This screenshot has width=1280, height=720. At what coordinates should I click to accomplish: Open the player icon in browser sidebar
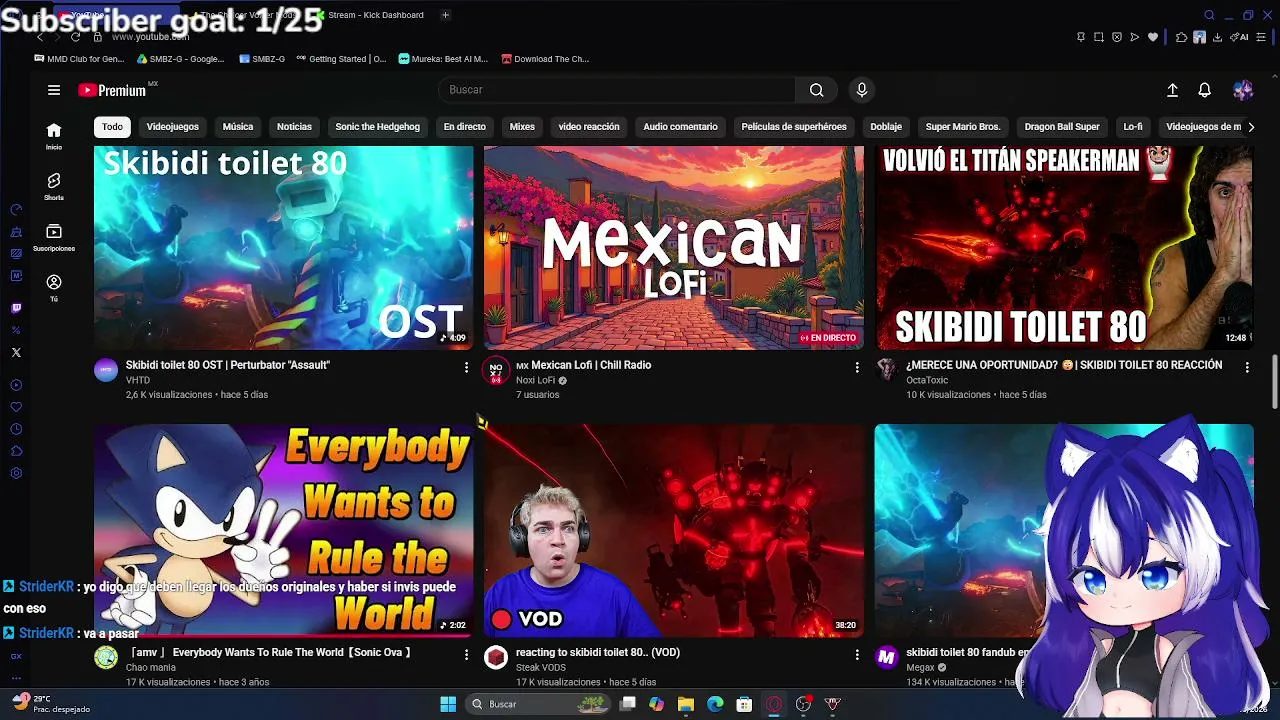point(16,385)
